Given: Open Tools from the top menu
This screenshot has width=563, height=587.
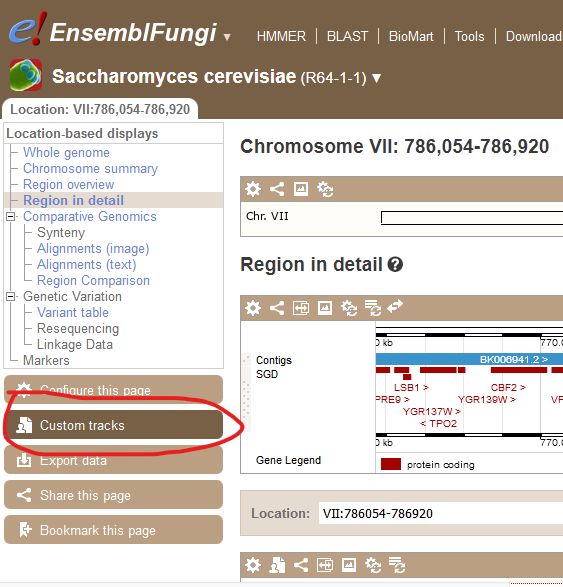Looking at the screenshot, I should pyautogui.click(x=469, y=36).
